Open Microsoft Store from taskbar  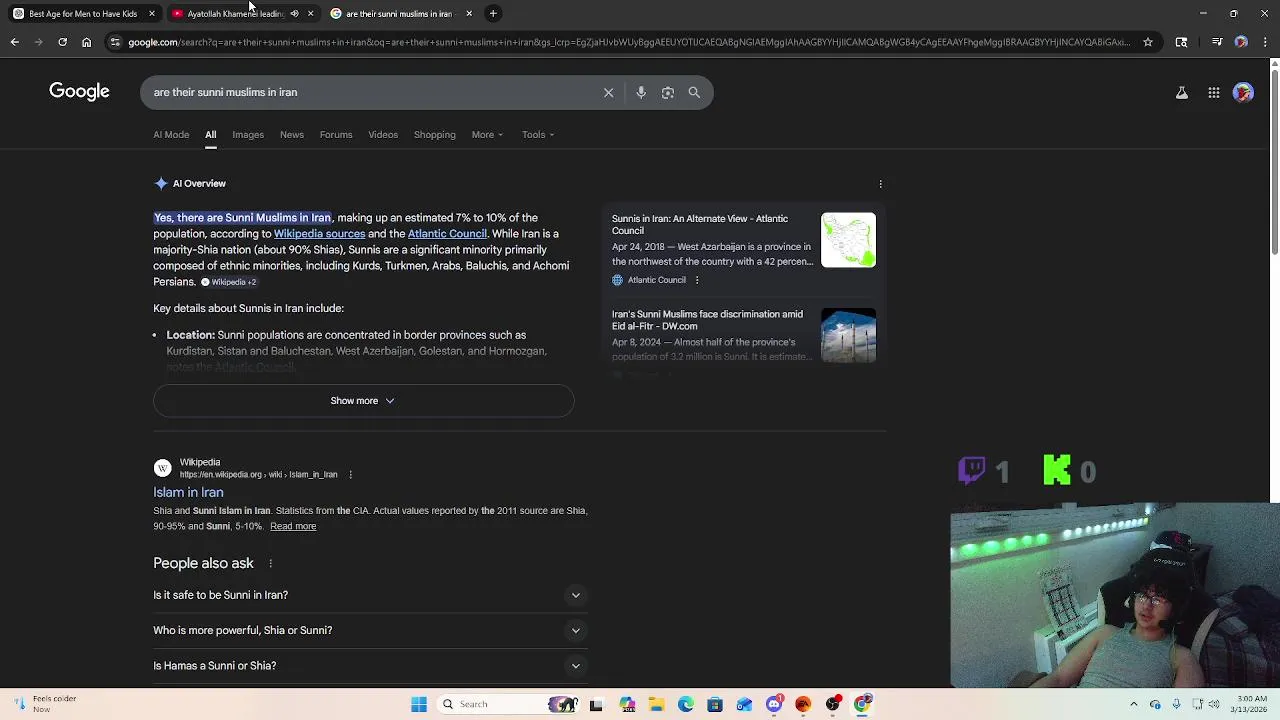coord(714,704)
